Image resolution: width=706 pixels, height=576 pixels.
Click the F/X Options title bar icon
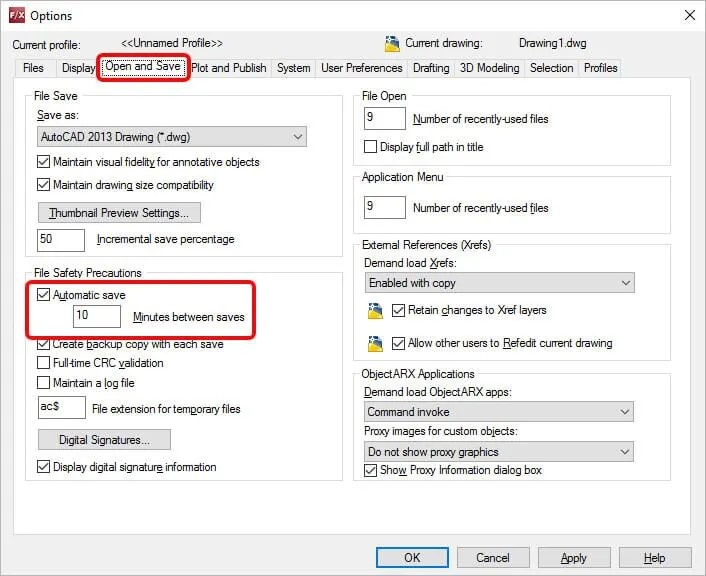[x=17, y=15]
